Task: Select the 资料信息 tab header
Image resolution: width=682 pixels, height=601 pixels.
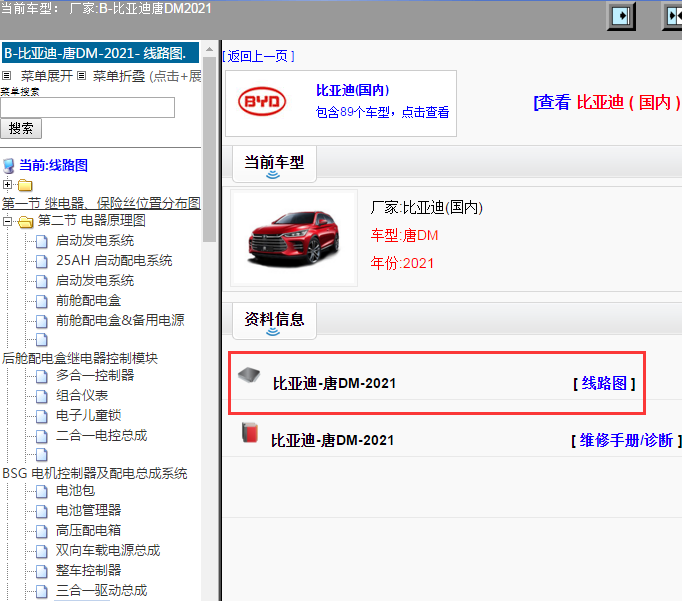Action: point(274,321)
